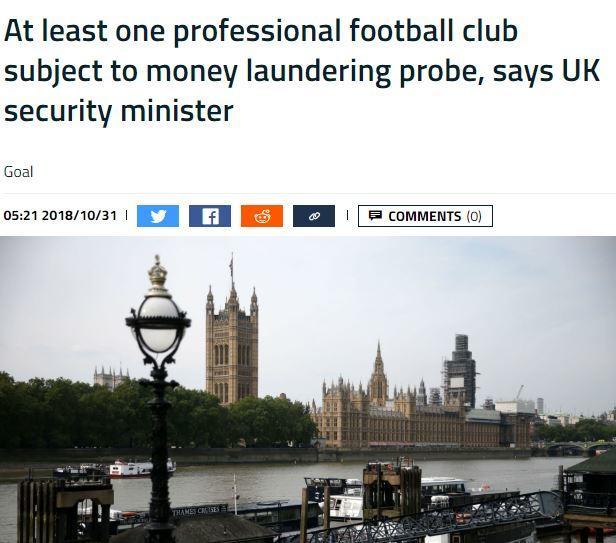Click the comment count (0)
This screenshot has height=543, width=616.
click(474, 216)
